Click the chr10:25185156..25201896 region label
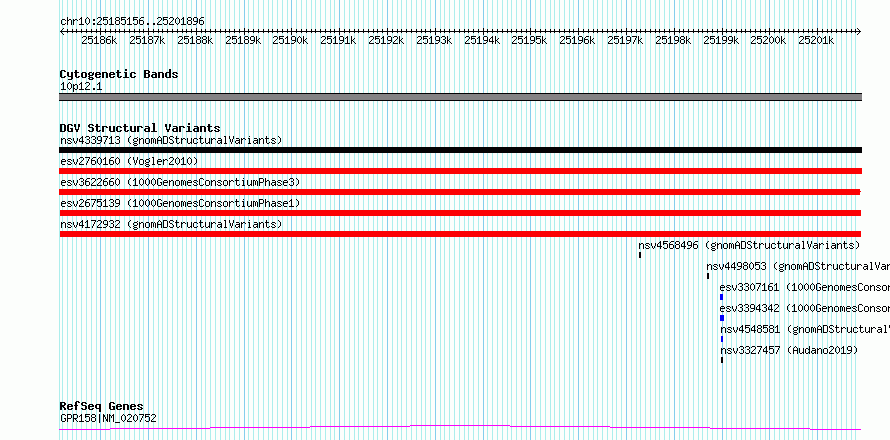 coord(132,22)
